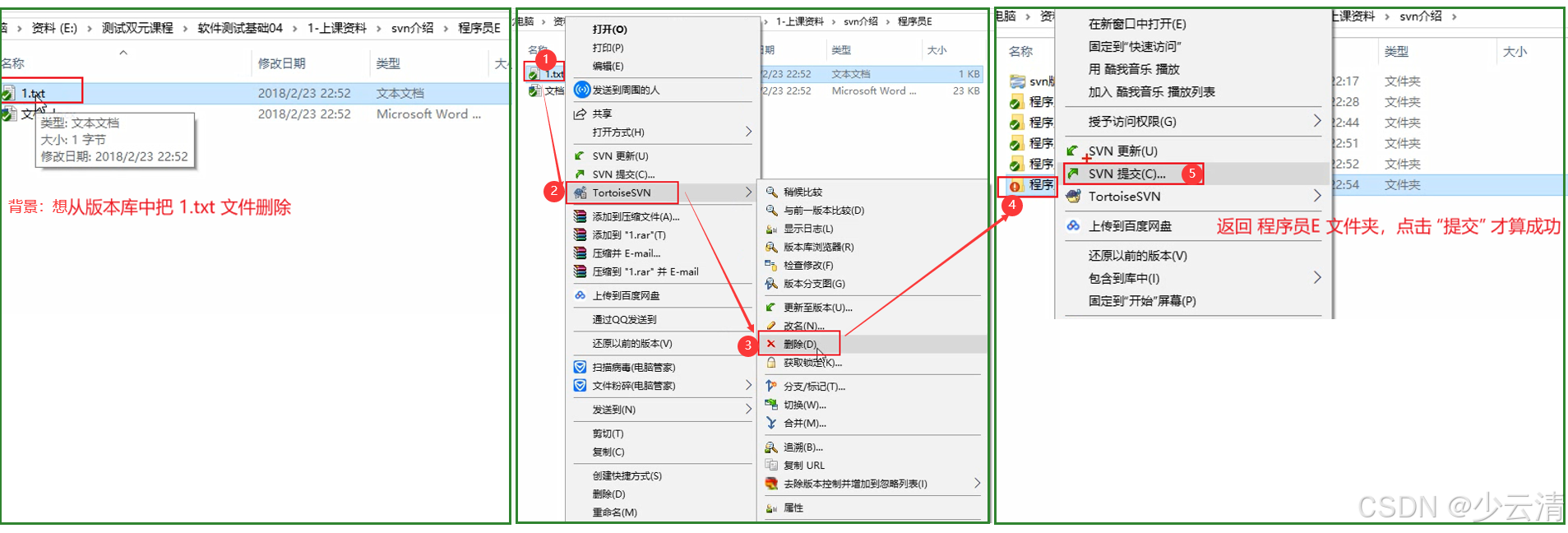This screenshot has width=1568, height=533.
Task: Click WinRAR icon beside 压缩并 E-mail...
Action: pos(580,253)
